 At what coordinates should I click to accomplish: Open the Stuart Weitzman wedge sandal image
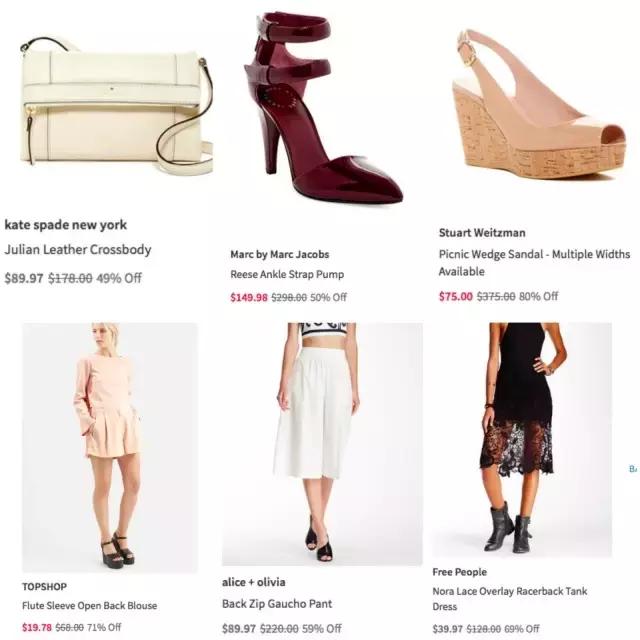coord(540,104)
